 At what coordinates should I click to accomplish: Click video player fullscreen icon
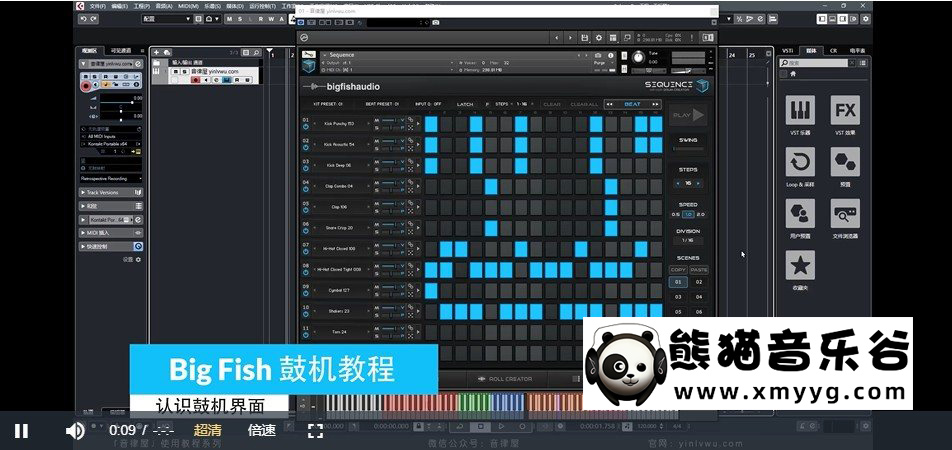click(315, 431)
